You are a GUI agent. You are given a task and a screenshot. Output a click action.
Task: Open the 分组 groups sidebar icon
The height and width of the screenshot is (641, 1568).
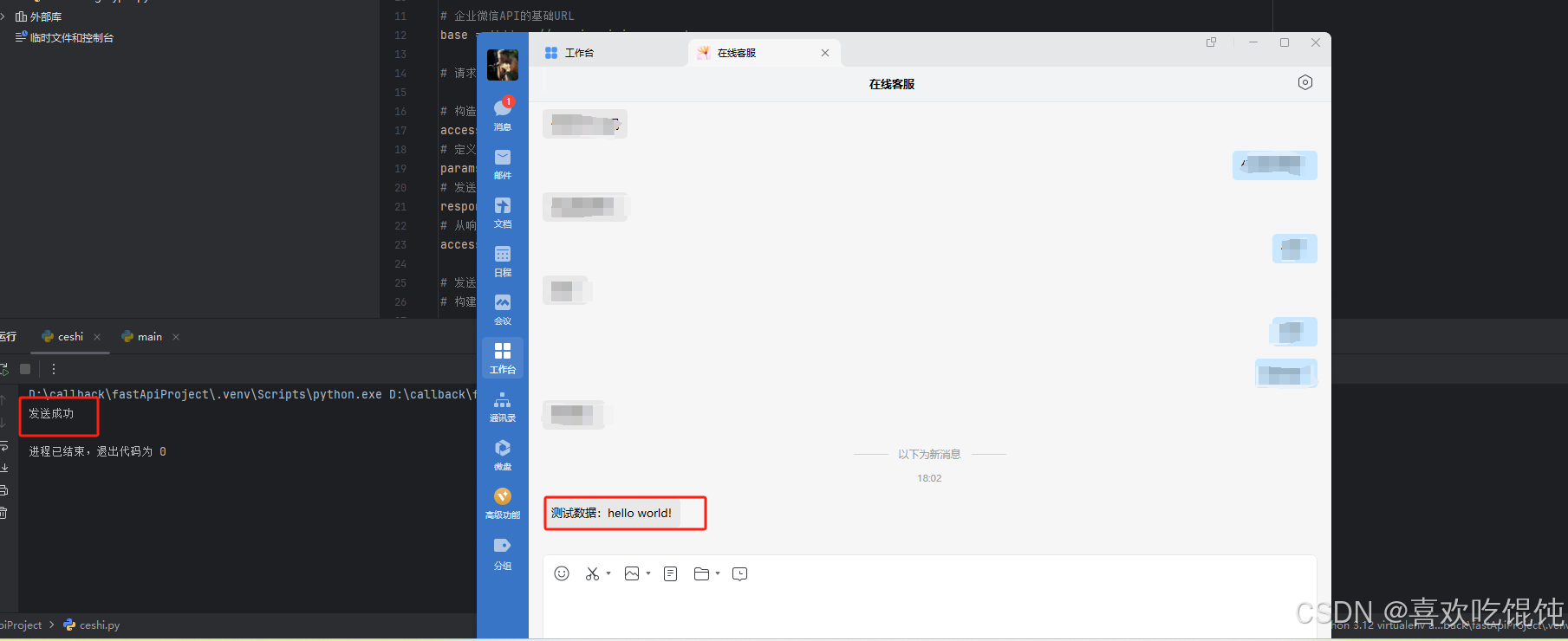[503, 553]
